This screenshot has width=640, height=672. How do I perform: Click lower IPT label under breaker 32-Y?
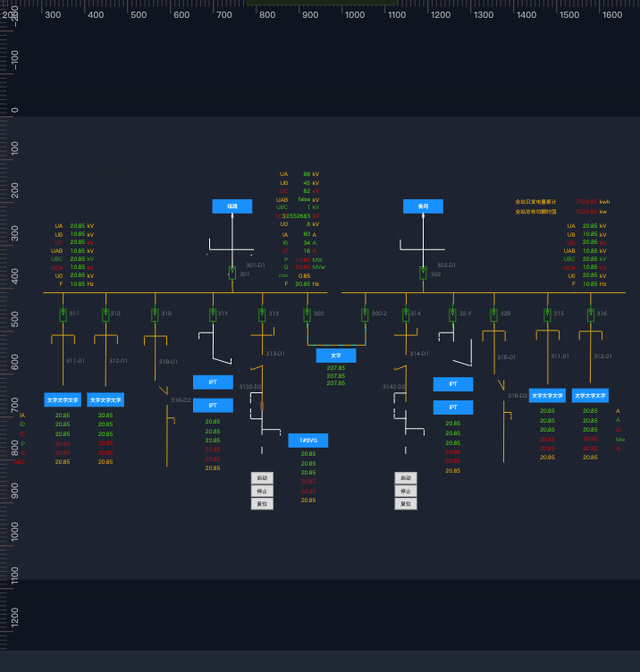tap(453, 407)
